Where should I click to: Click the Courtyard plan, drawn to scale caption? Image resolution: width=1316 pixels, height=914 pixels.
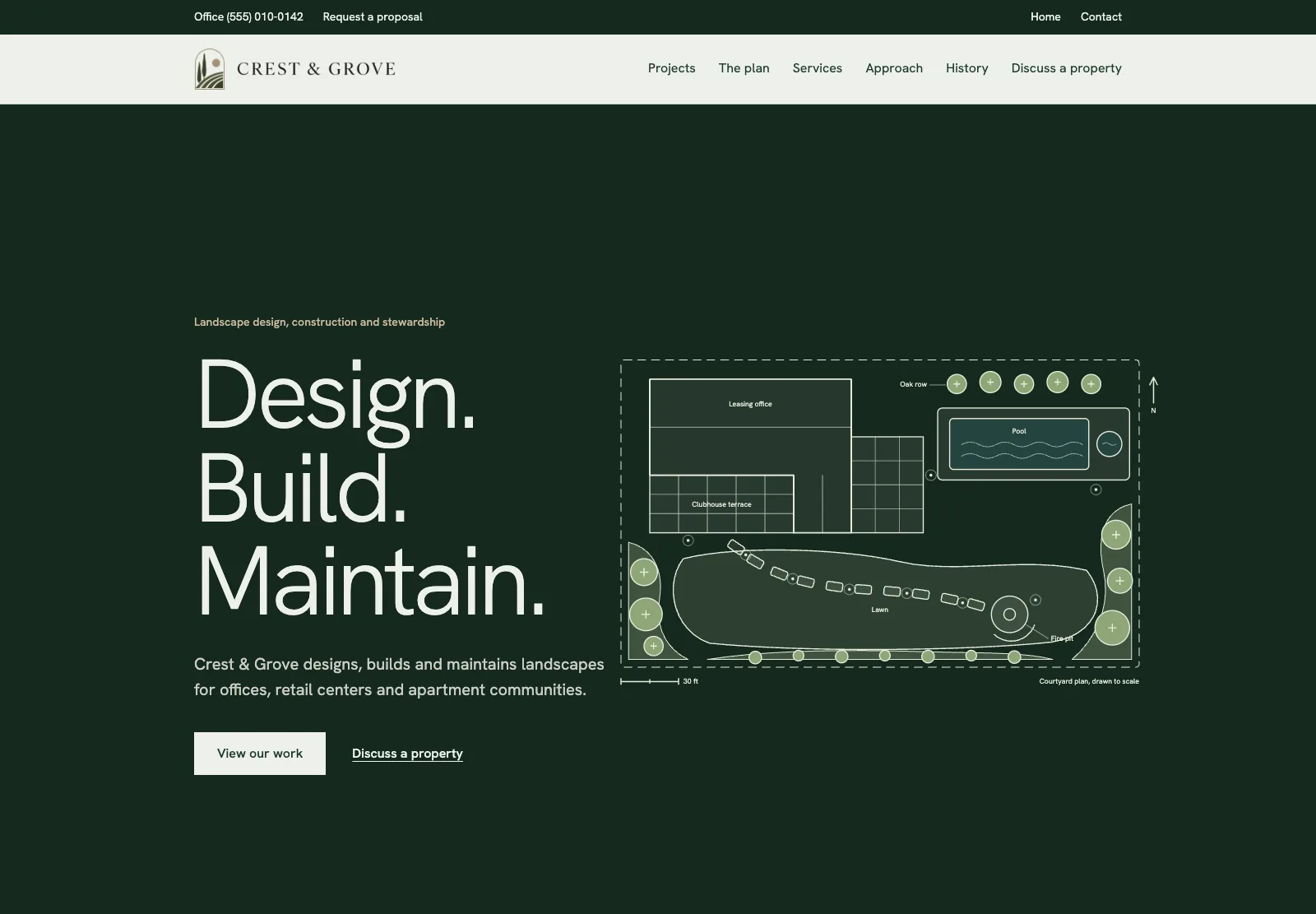[x=1089, y=681]
